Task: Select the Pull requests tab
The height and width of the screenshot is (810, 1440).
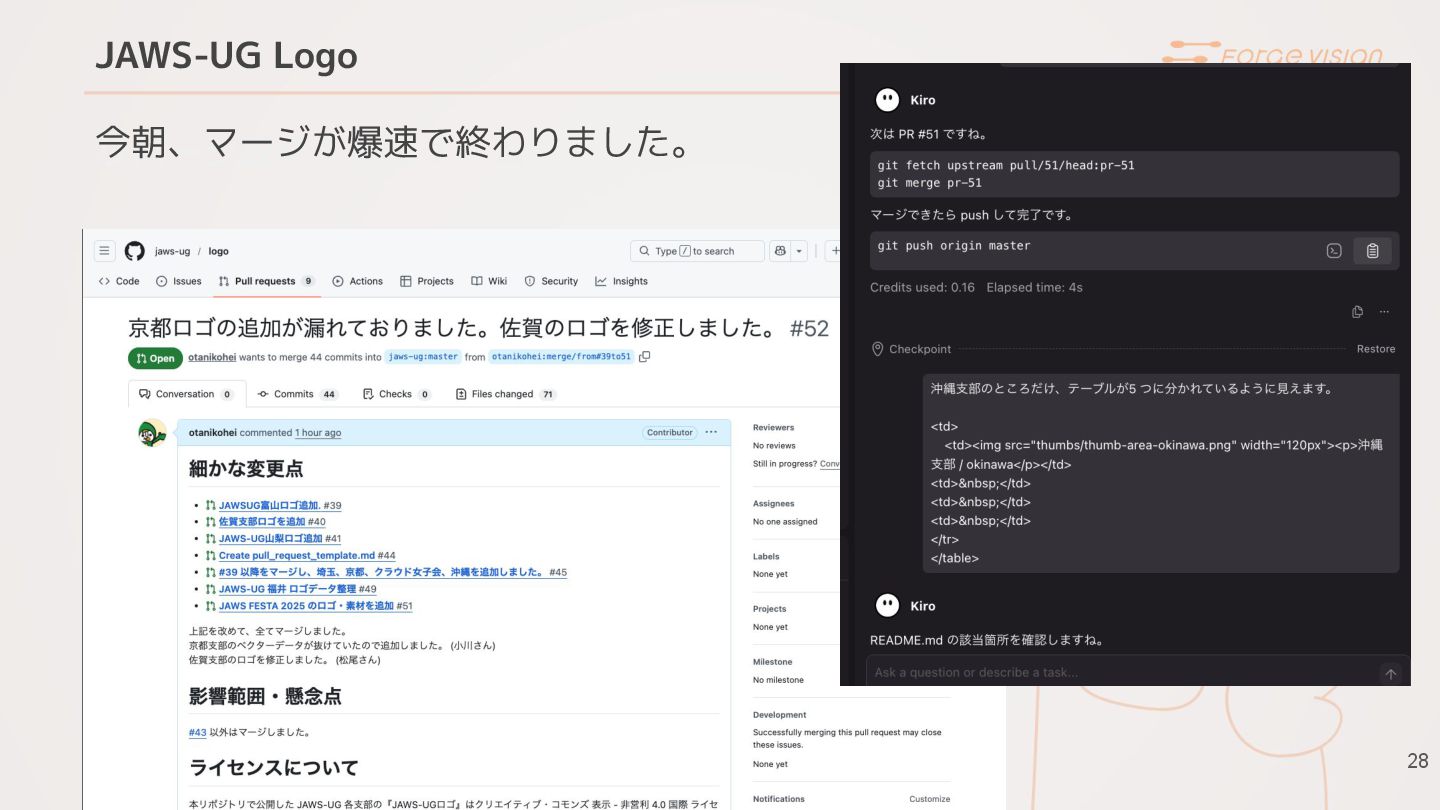Action: click(267, 281)
